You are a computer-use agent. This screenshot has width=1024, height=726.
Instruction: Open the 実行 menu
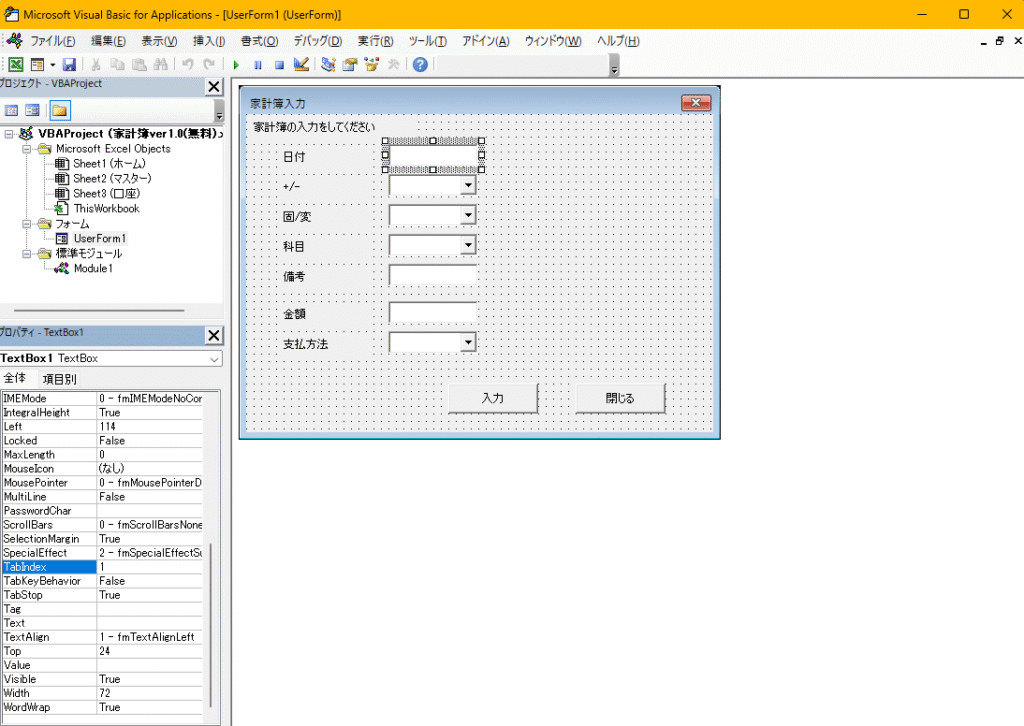(376, 41)
